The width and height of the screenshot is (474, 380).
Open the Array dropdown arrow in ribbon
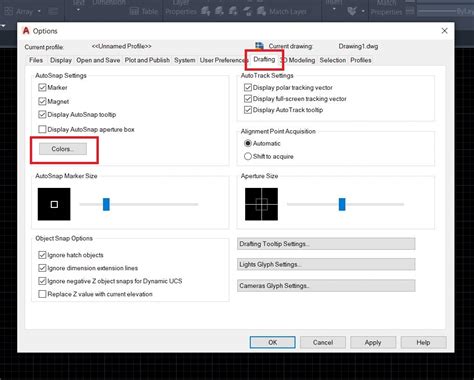[x=39, y=12]
